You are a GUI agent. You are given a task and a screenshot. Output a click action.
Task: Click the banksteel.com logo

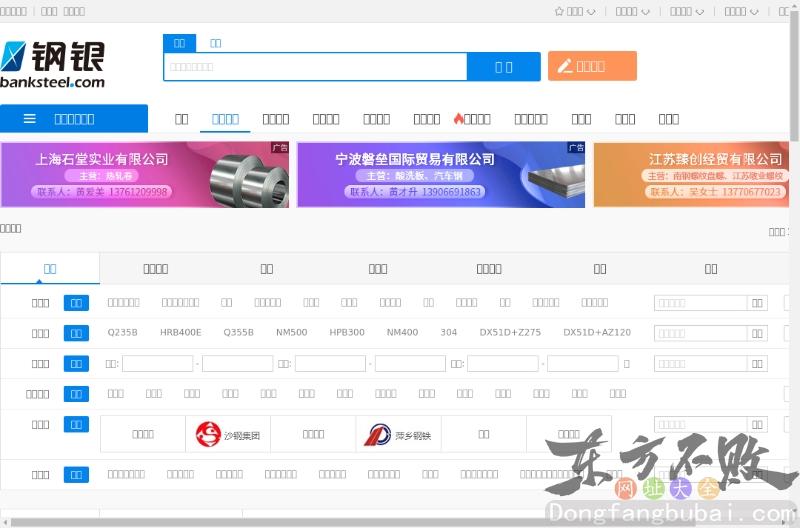click(53, 64)
